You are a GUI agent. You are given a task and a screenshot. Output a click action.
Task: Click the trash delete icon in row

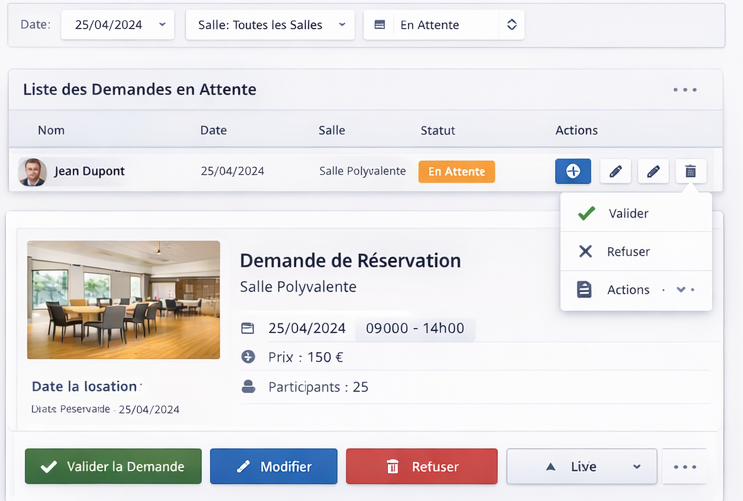pyautogui.click(x=691, y=171)
